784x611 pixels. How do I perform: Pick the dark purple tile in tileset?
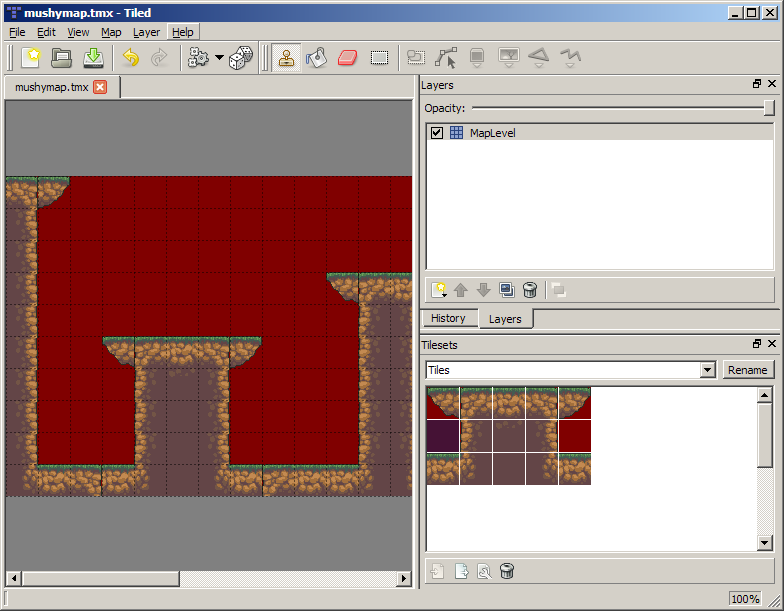442,436
